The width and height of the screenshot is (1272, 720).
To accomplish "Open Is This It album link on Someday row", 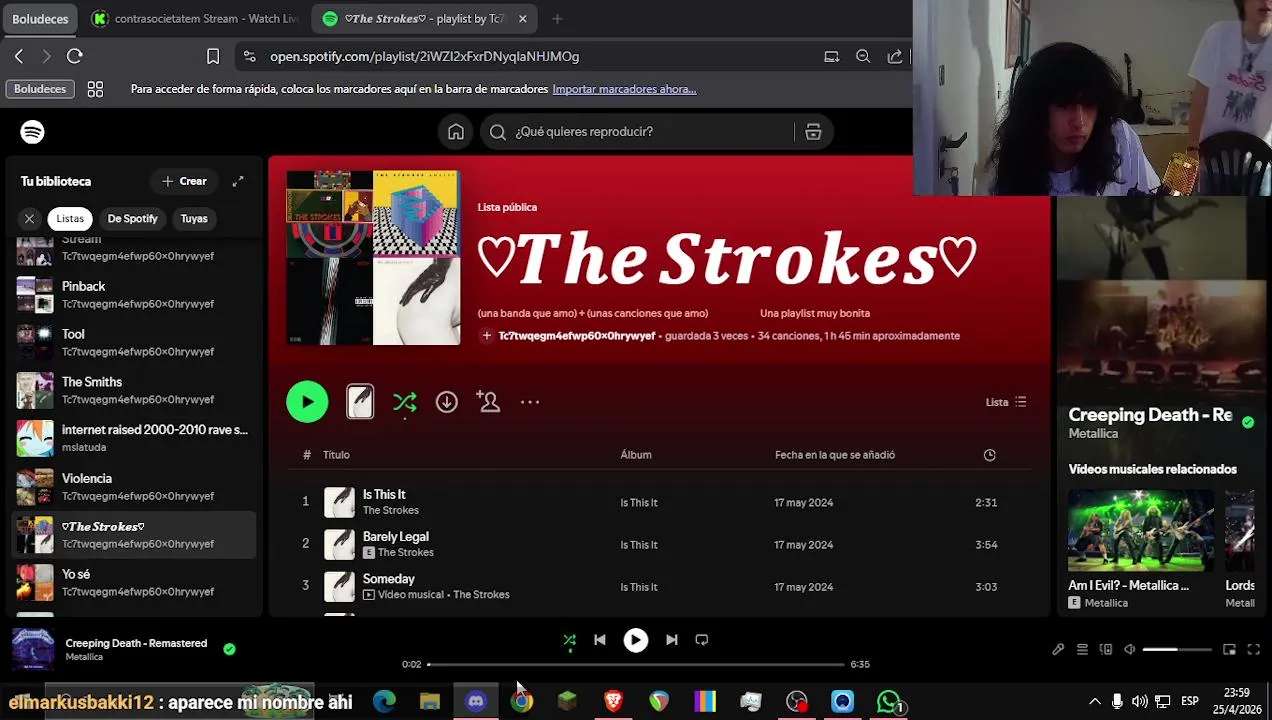I will point(639,587).
